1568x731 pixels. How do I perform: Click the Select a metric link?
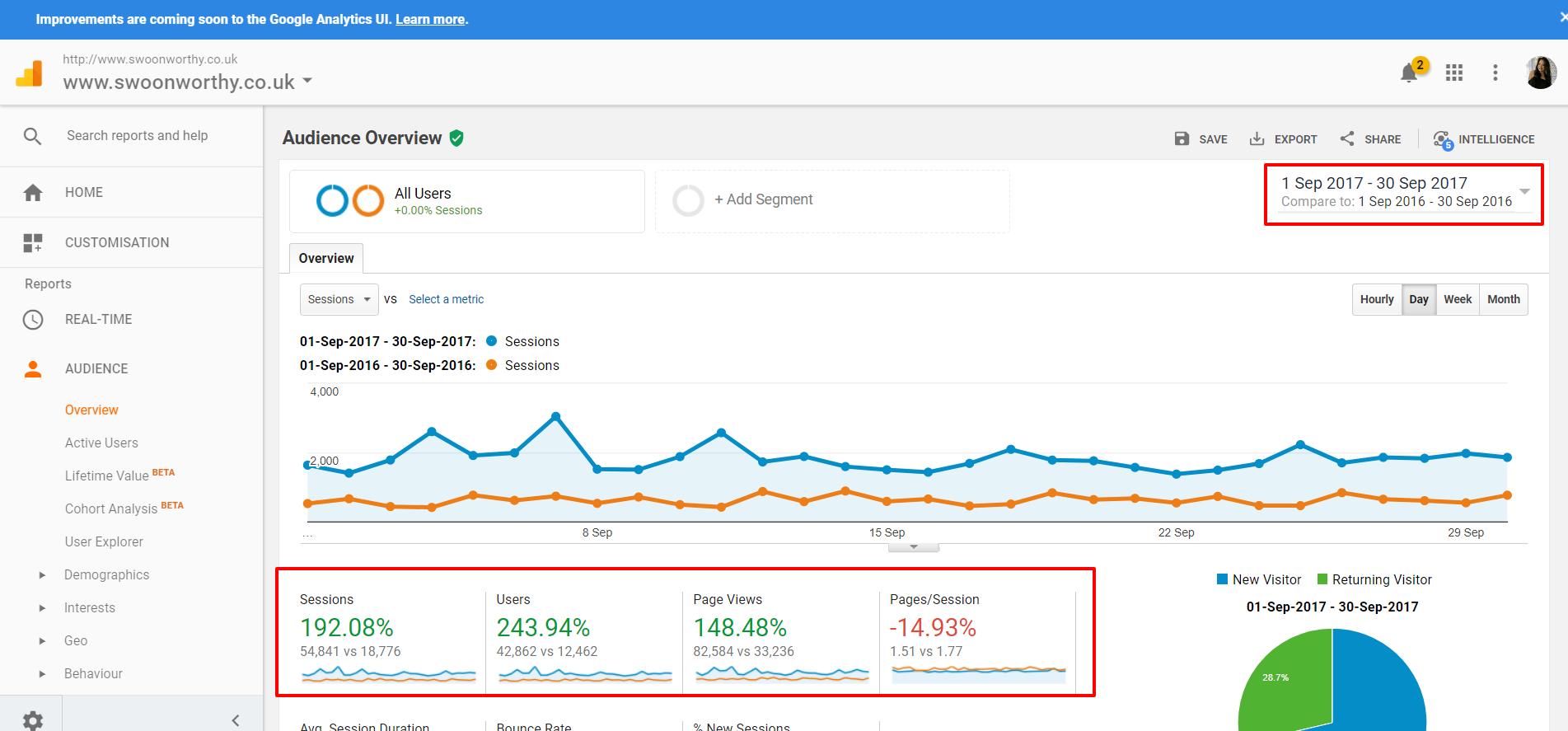point(446,299)
